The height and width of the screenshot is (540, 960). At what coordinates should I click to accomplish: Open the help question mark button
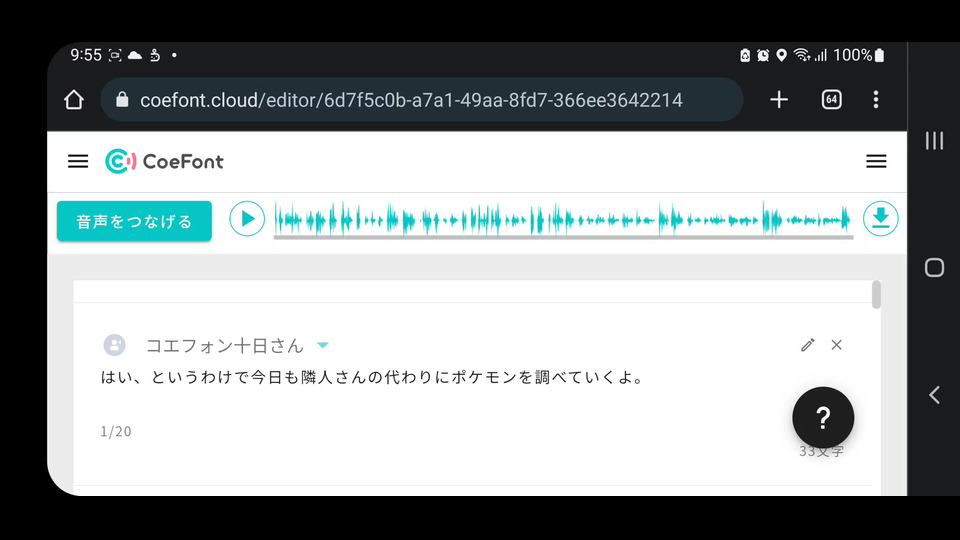[x=823, y=418]
